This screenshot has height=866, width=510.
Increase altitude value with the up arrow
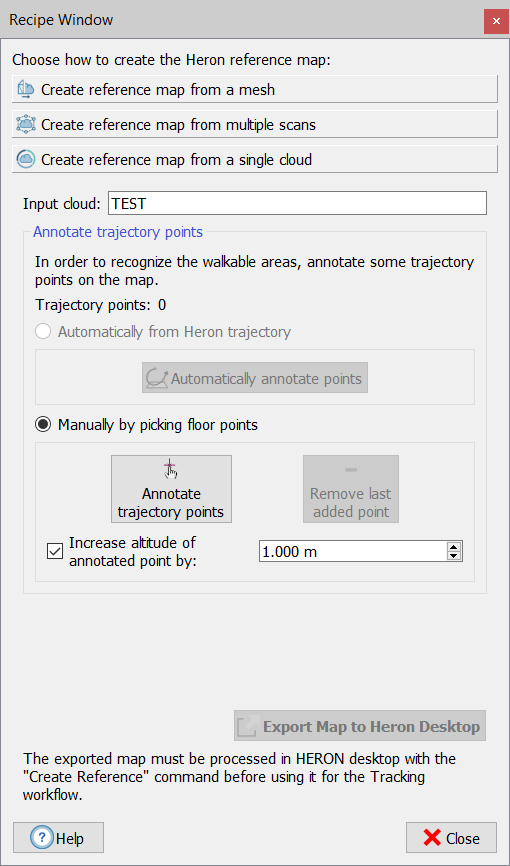pos(454,547)
